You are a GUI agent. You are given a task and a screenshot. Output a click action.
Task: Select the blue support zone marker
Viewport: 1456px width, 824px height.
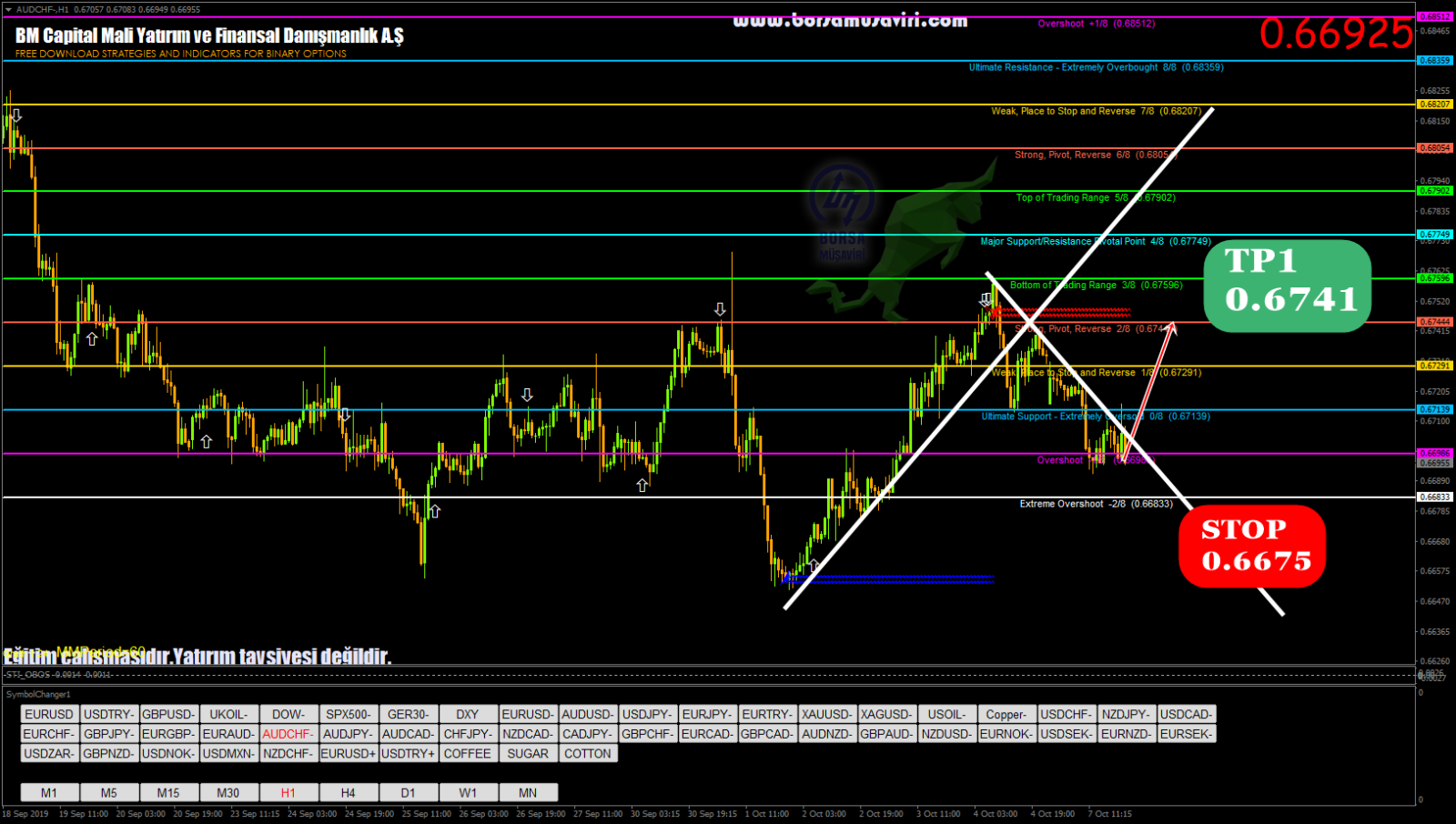coord(892,578)
